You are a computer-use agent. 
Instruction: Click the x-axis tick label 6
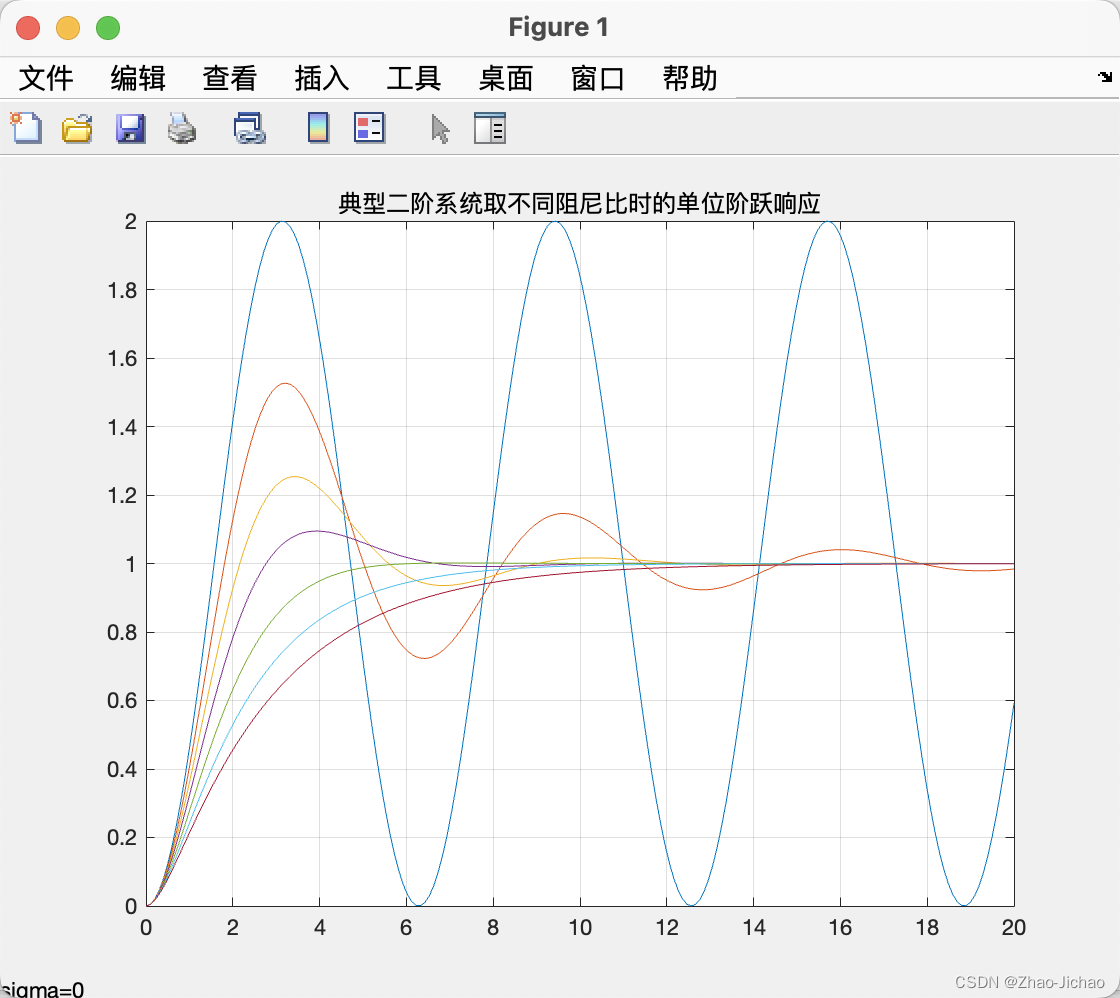(406, 928)
